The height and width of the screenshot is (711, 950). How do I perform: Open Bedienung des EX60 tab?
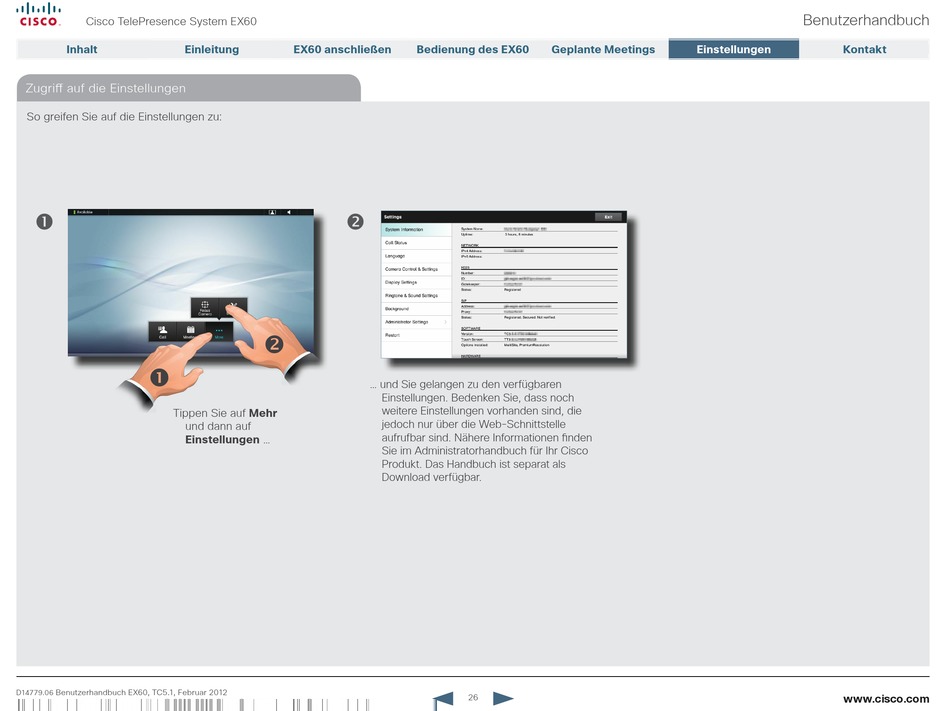tap(473, 50)
